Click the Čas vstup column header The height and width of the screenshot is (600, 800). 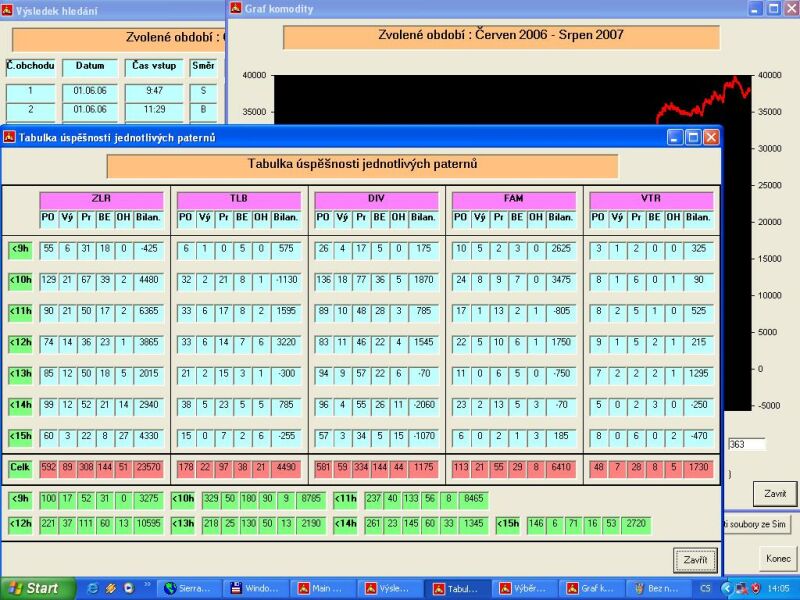pos(154,67)
